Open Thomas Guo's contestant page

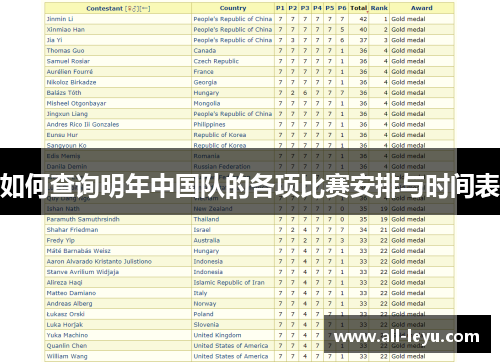tap(65, 51)
